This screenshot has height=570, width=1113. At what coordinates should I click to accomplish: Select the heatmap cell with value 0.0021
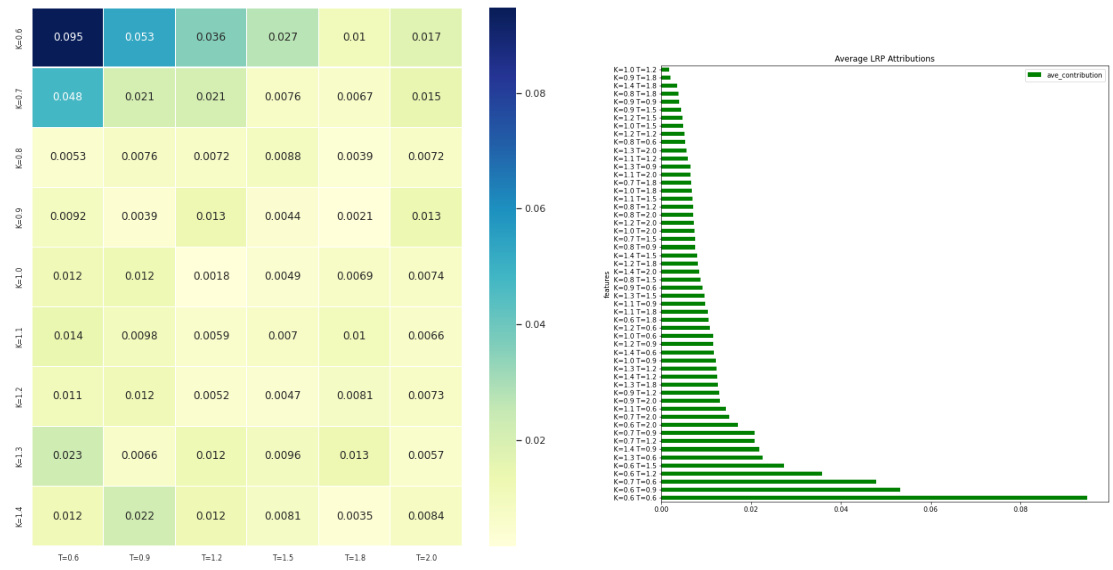pos(354,217)
